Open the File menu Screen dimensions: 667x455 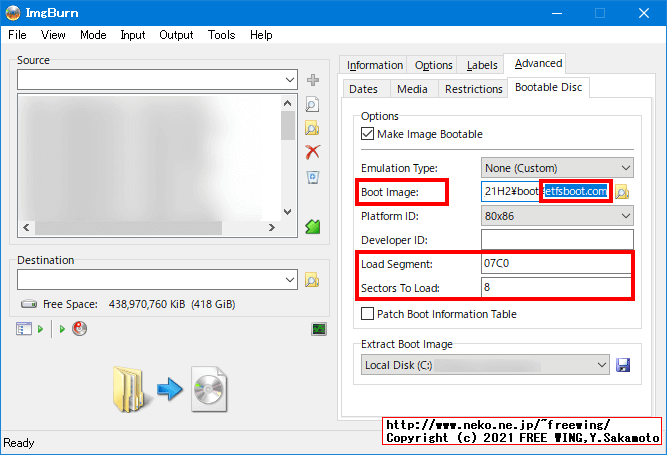pyautogui.click(x=17, y=35)
